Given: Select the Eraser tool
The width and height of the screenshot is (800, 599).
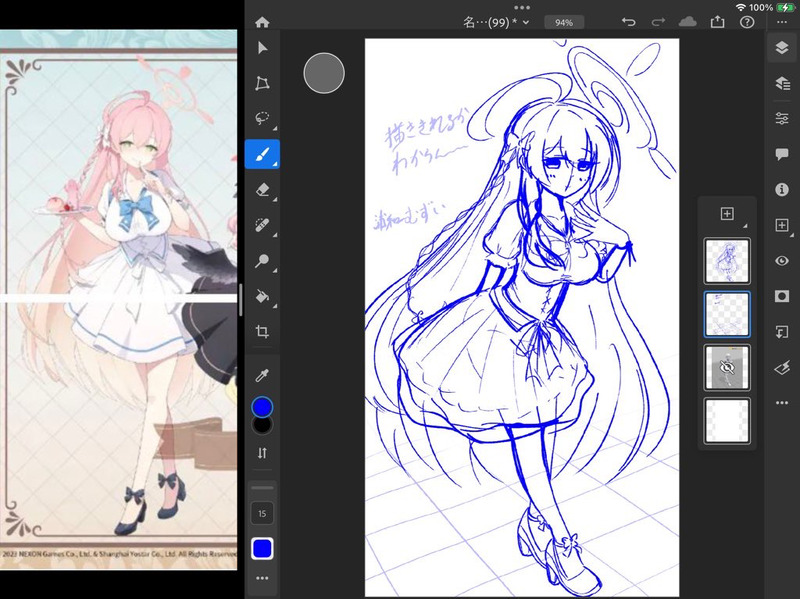Looking at the screenshot, I should (262, 190).
